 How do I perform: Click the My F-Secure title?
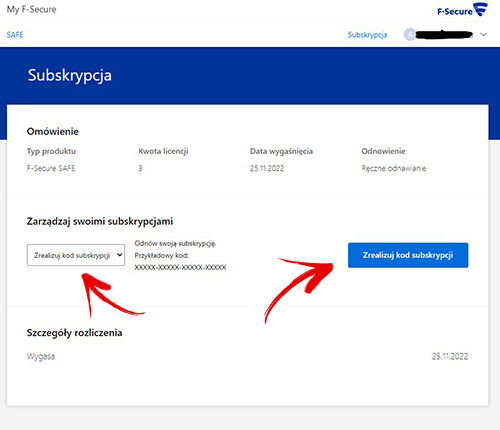click(31, 9)
